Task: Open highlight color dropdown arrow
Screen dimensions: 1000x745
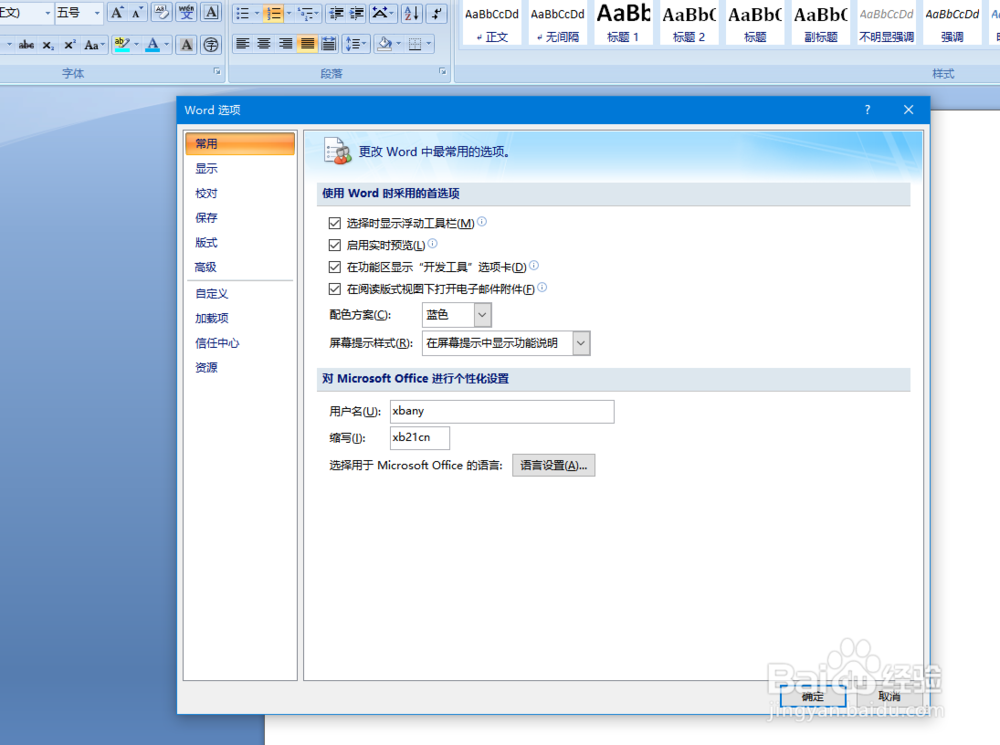Action: [136, 45]
